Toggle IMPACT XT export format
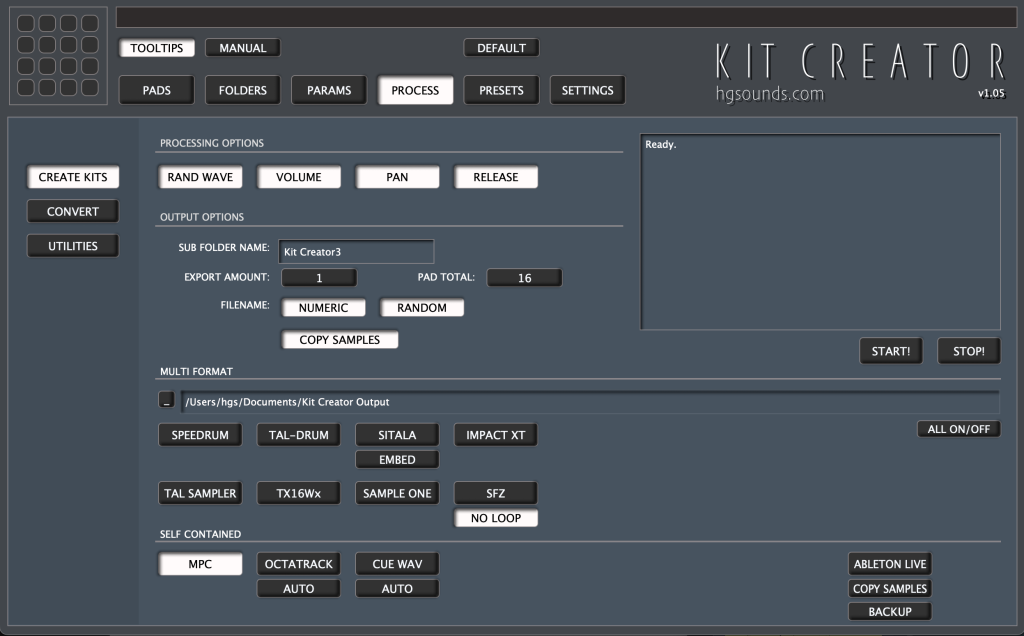This screenshot has height=636, width=1024. coord(496,435)
